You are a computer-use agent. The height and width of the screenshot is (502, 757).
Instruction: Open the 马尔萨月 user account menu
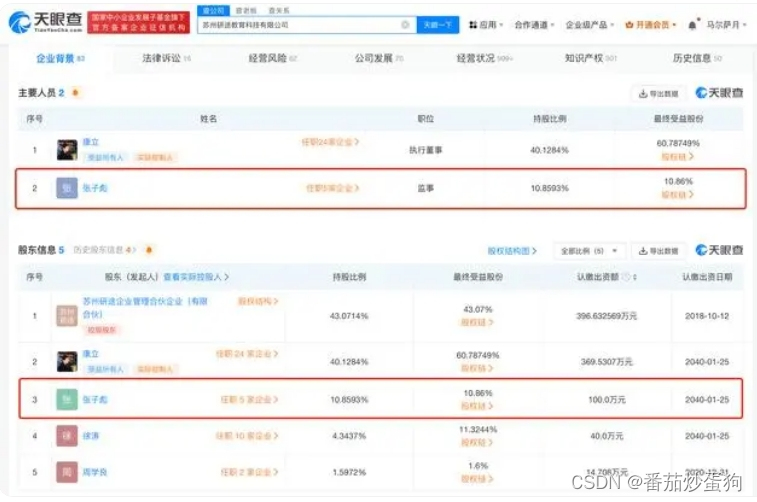click(x=727, y=25)
